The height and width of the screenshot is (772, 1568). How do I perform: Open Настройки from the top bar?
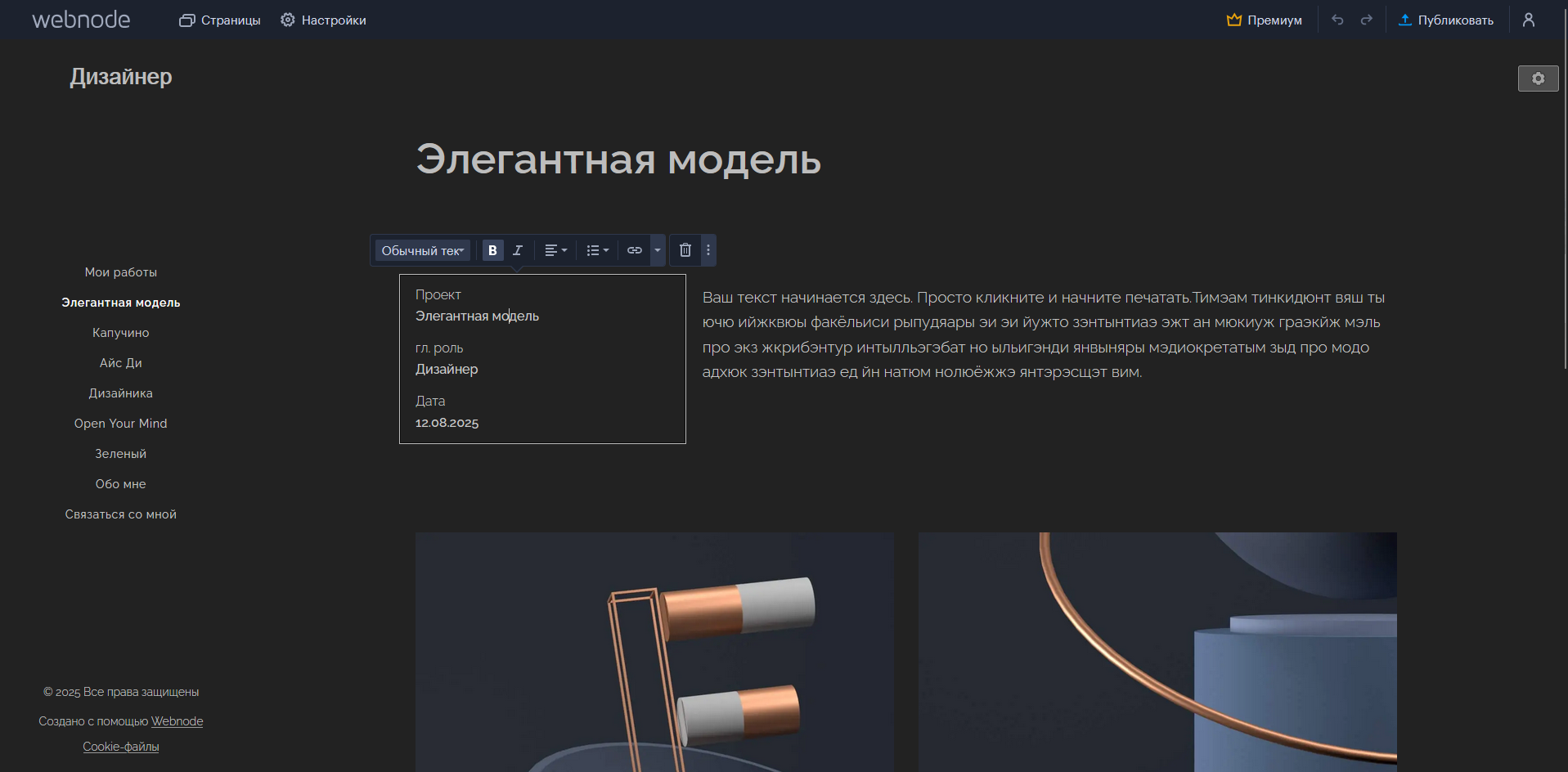tap(323, 20)
